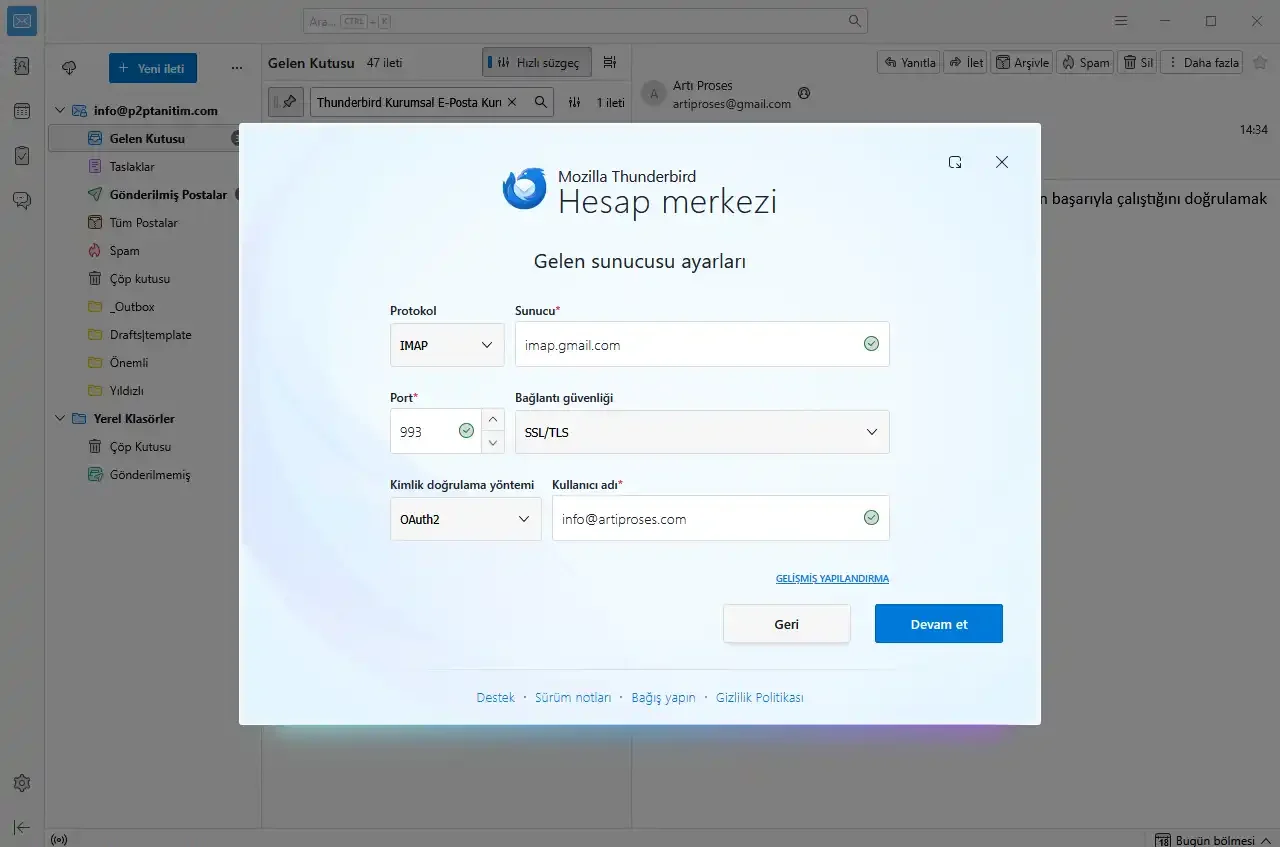Close the Hesap merkezi dialog
The image size is (1280, 847).
pyautogui.click(x=1002, y=162)
